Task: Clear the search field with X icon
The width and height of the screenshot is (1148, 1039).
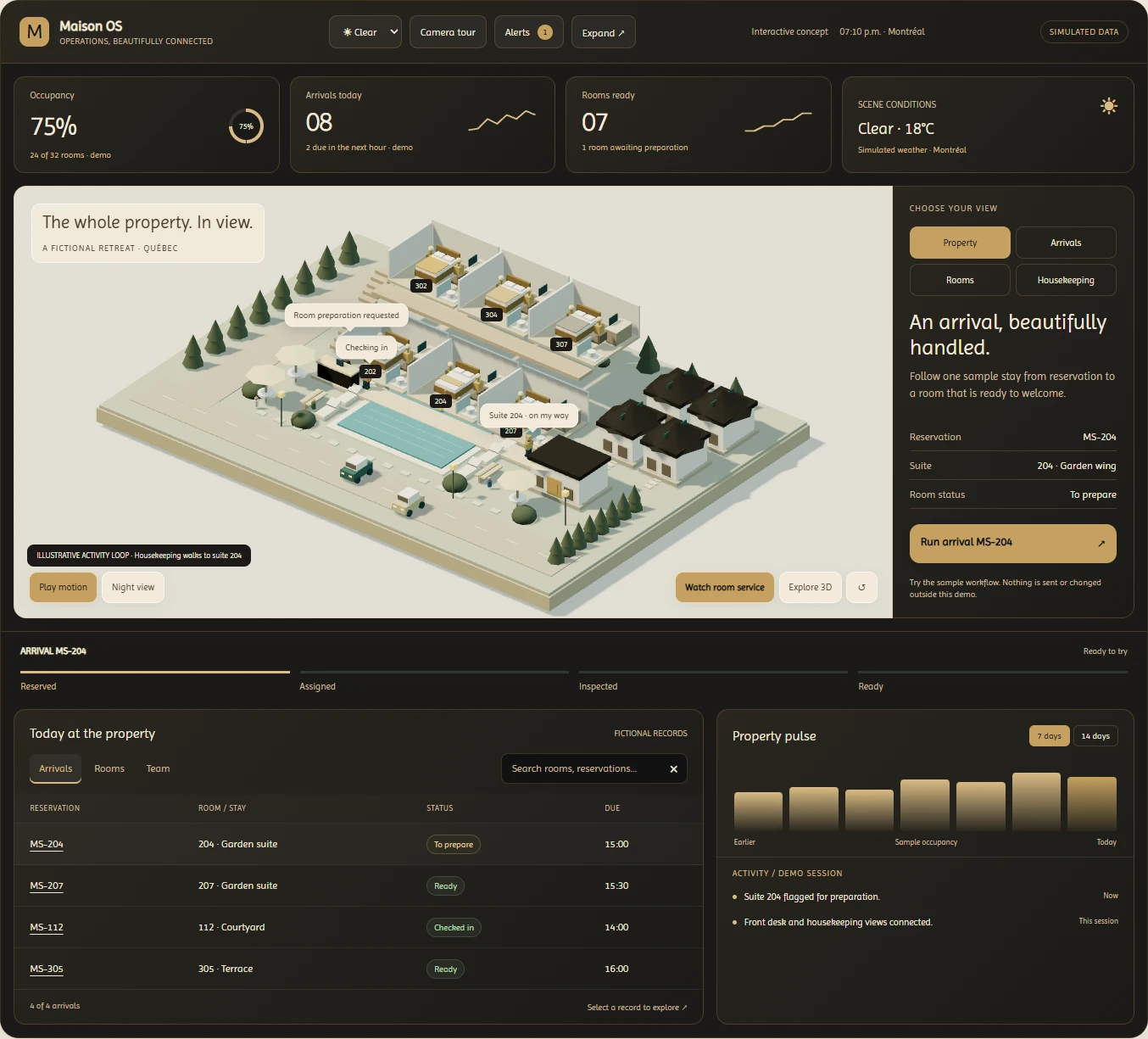Action: tap(673, 769)
